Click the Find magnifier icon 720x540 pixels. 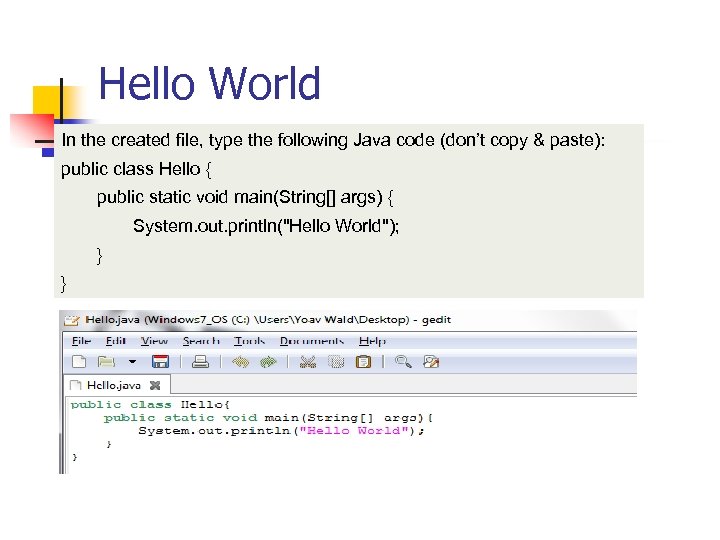click(x=403, y=362)
